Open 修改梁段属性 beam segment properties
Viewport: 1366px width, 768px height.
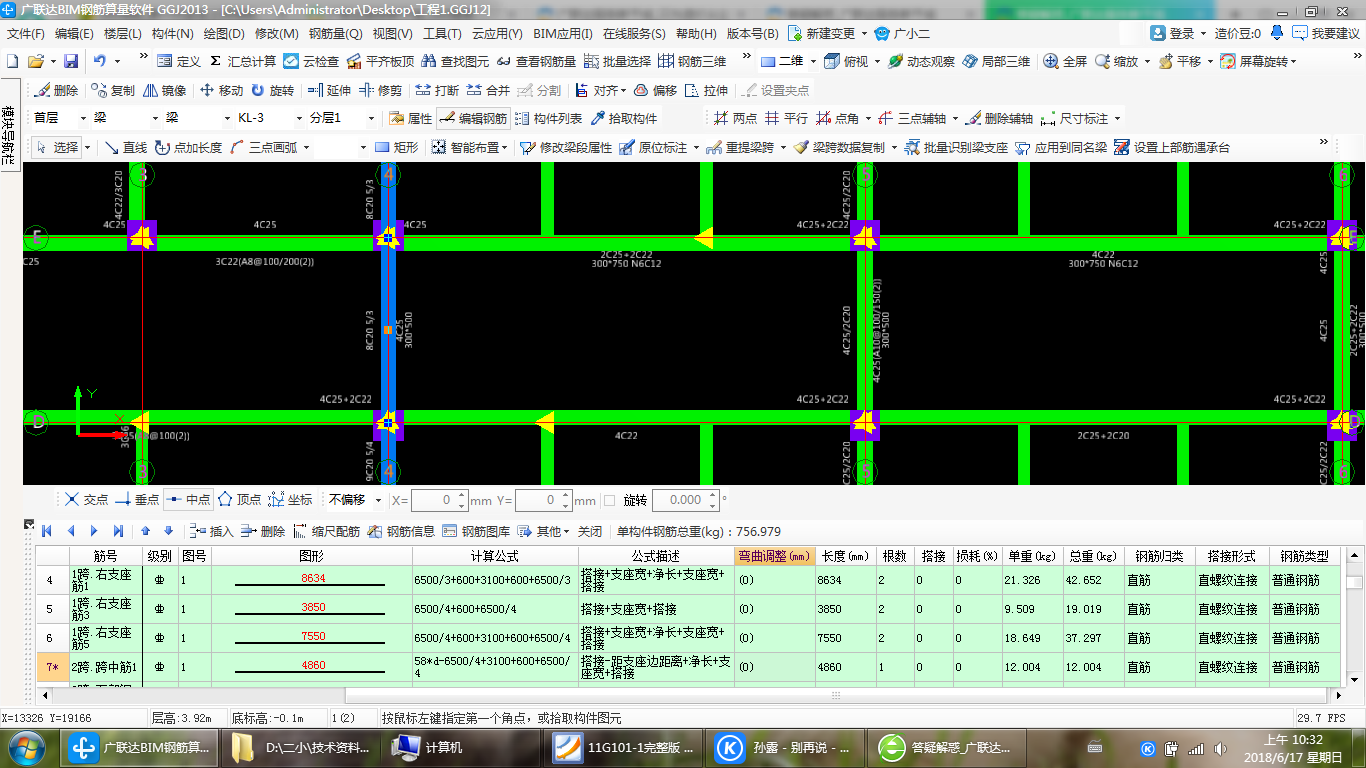click(x=566, y=147)
